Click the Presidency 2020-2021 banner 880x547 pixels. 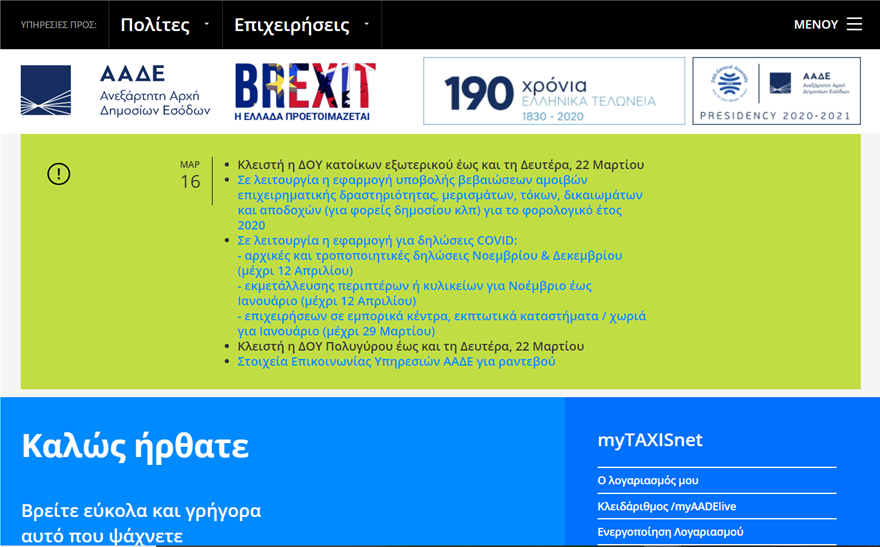[x=776, y=91]
